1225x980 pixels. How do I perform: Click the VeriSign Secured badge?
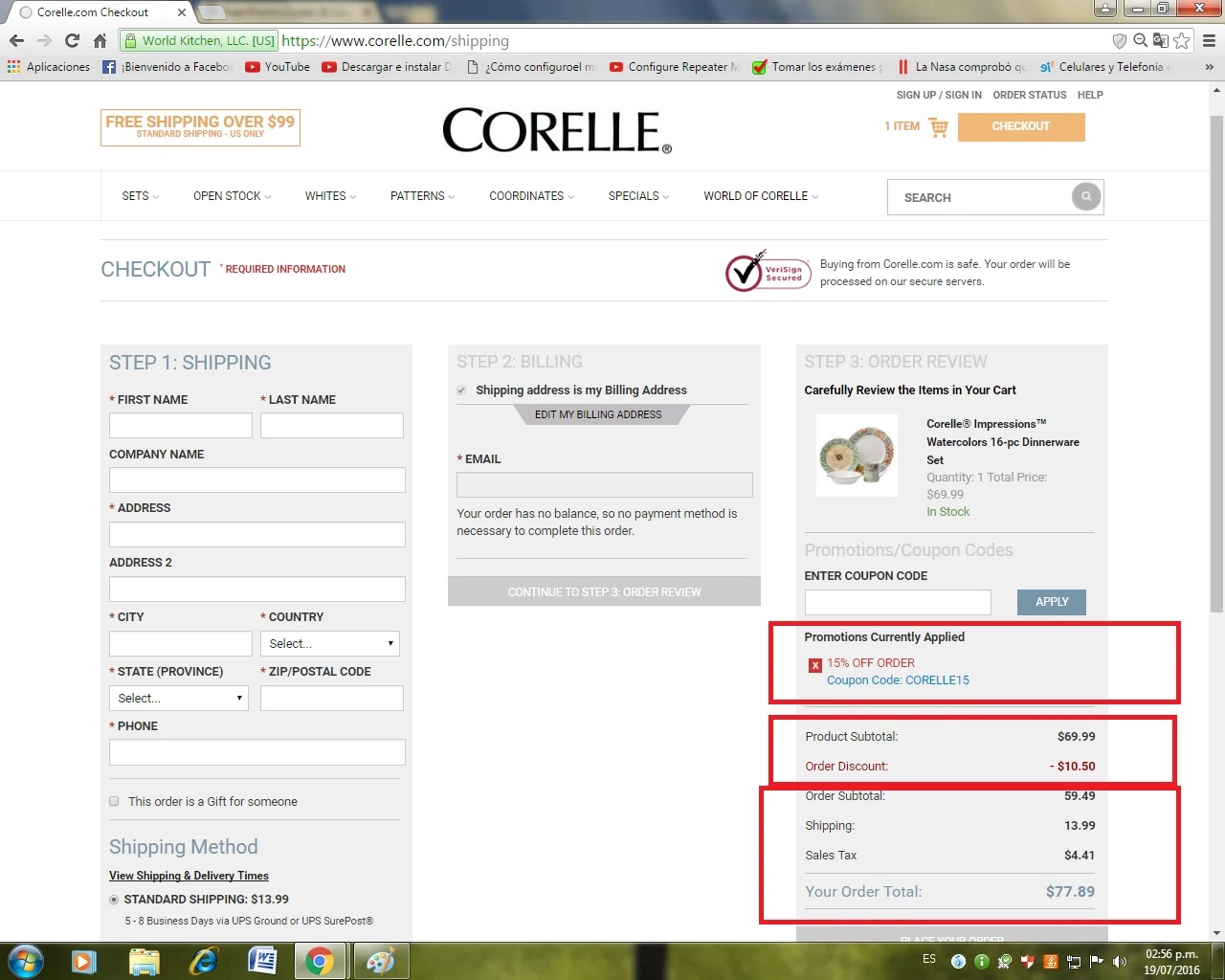768,272
